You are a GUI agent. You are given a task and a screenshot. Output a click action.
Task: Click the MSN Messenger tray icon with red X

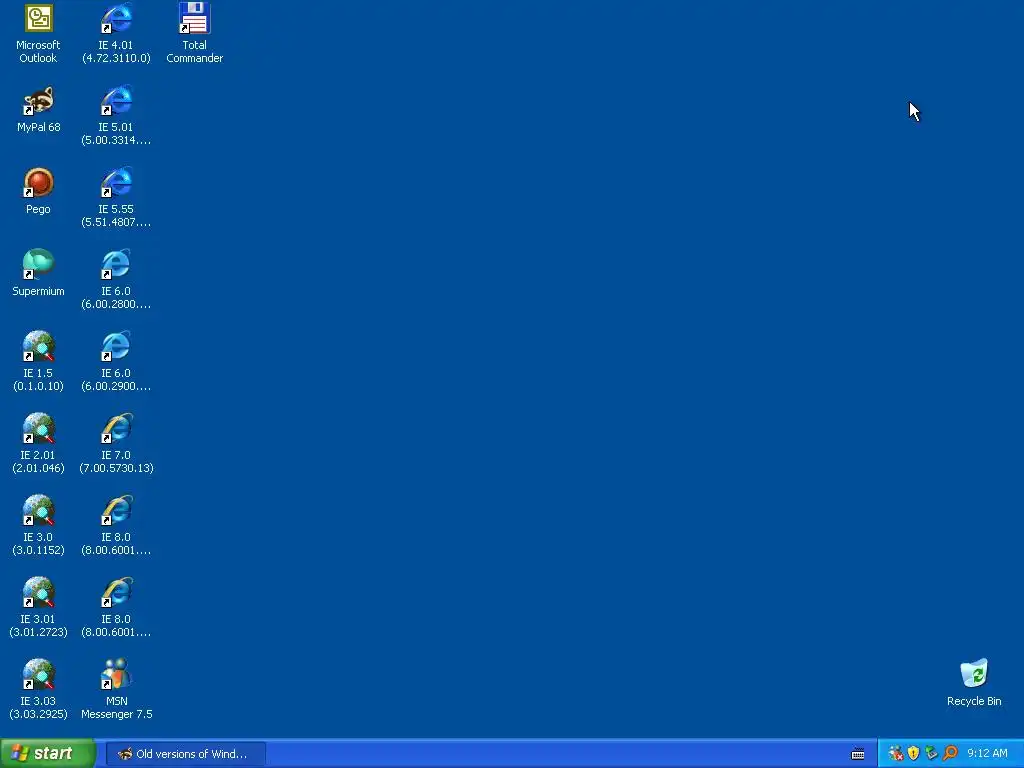(896, 754)
